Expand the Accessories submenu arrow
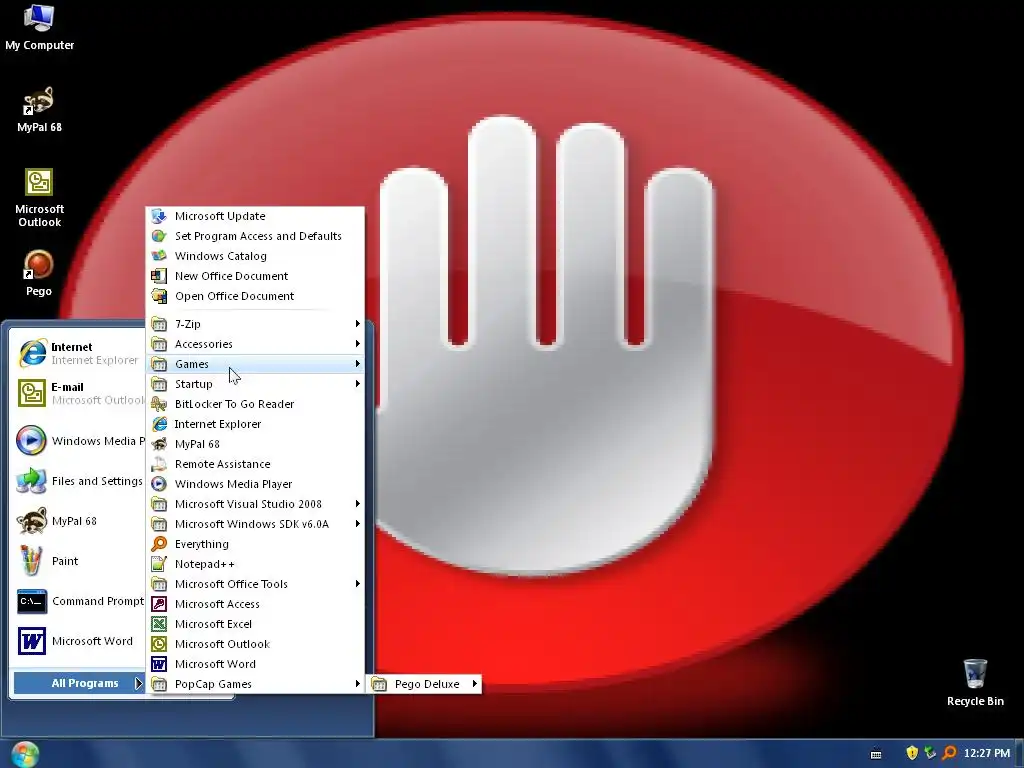This screenshot has width=1024, height=768. (357, 344)
